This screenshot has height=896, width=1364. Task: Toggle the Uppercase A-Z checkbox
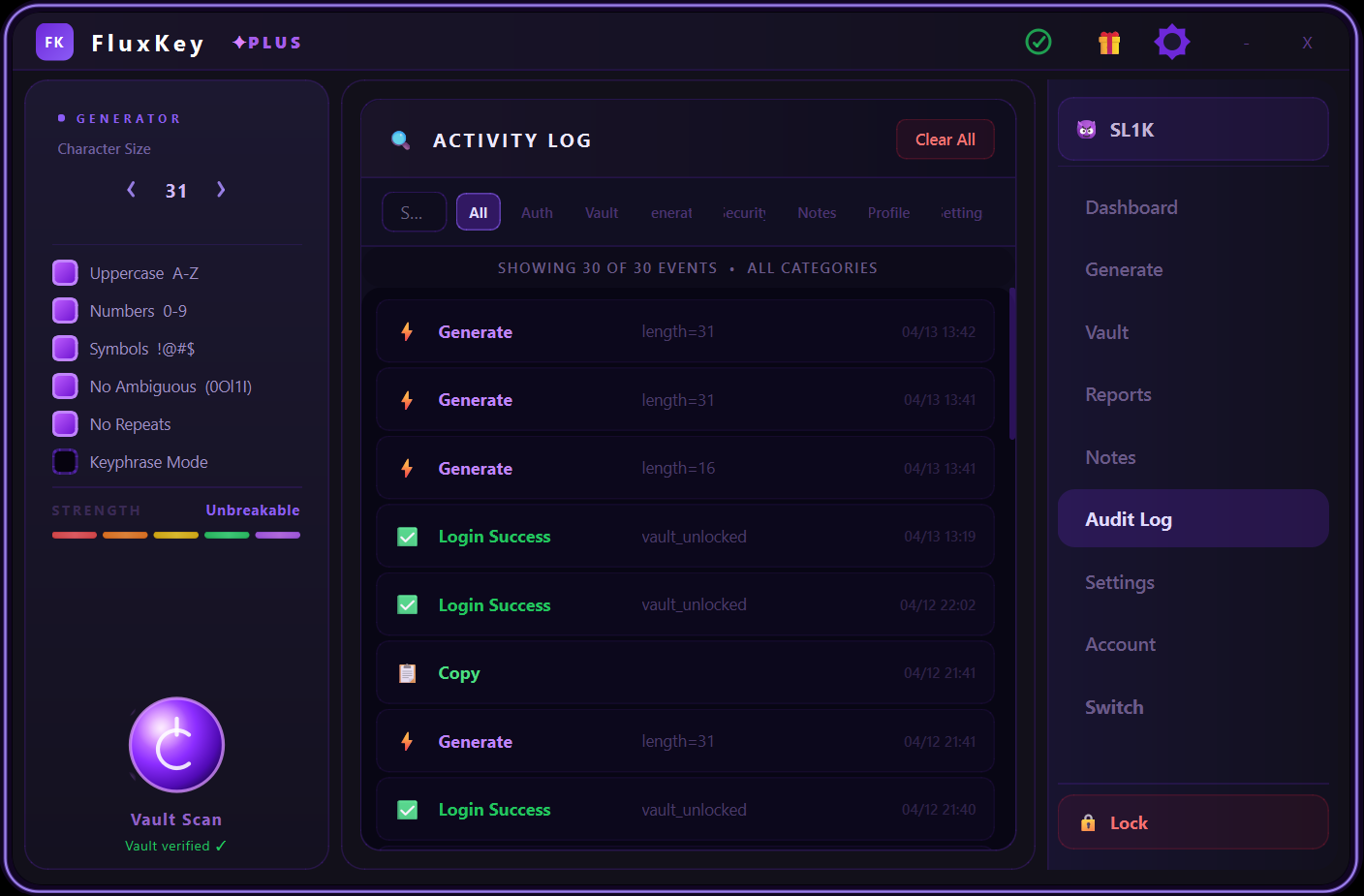(65, 273)
